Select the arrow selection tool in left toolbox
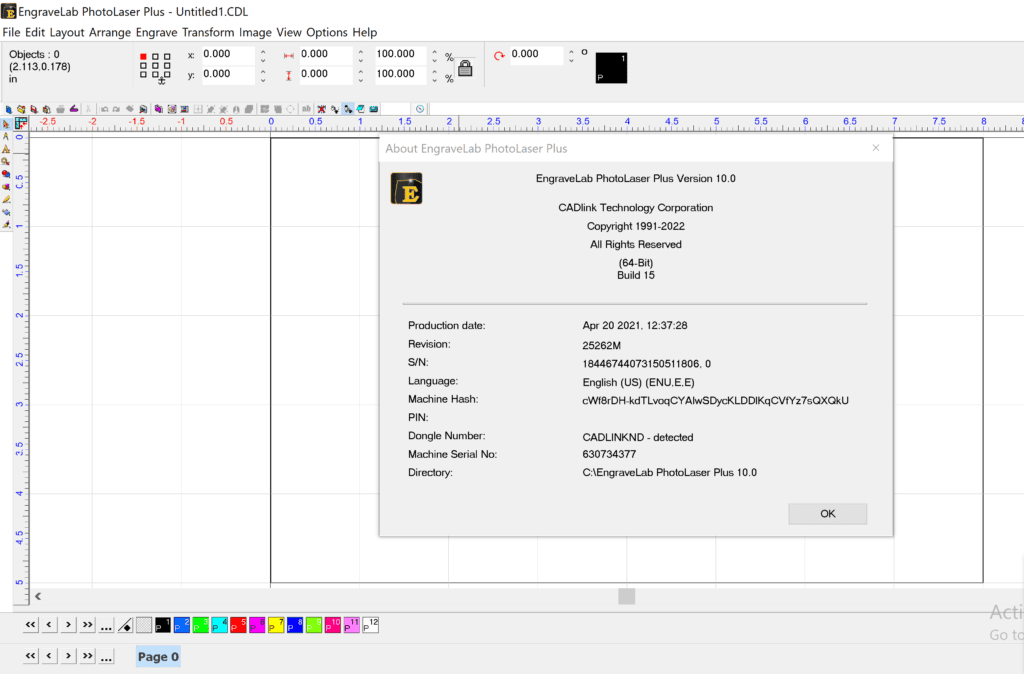1024x674 pixels. pyautogui.click(x=6, y=123)
